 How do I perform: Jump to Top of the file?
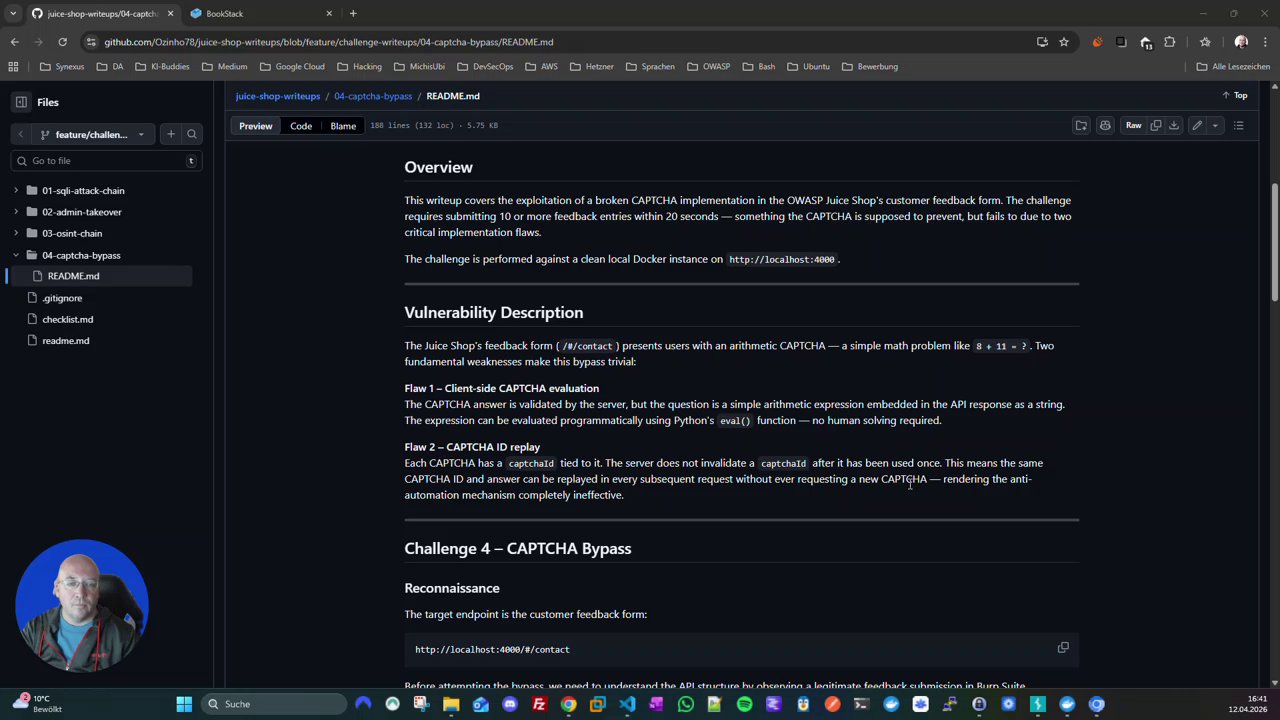(x=1235, y=95)
